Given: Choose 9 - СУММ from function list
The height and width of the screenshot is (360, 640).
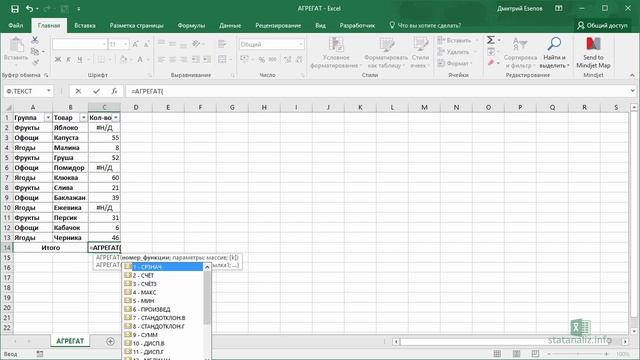Looking at the screenshot, I should pos(163,335).
